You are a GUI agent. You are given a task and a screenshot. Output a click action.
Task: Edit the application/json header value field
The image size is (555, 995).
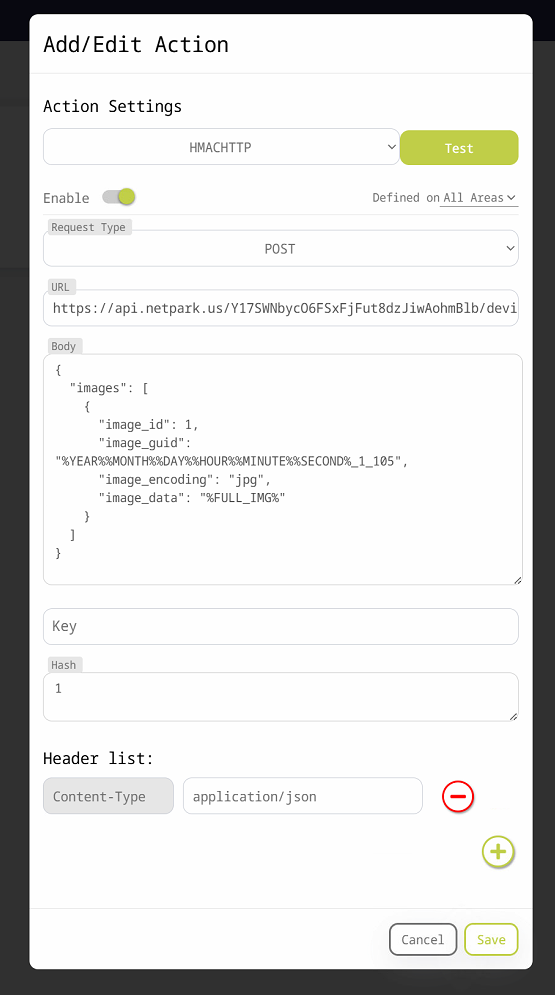(303, 796)
